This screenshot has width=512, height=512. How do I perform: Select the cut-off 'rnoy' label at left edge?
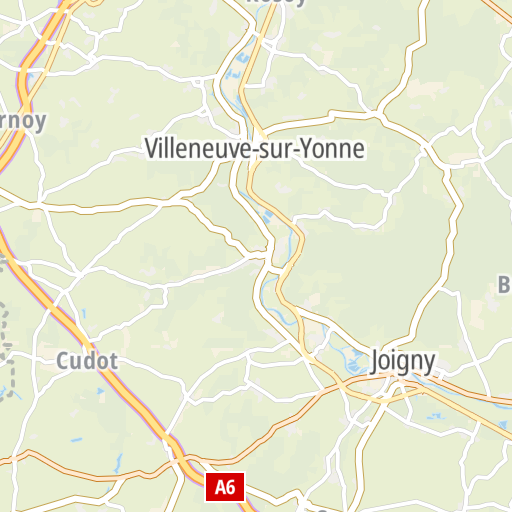(x=23, y=121)
